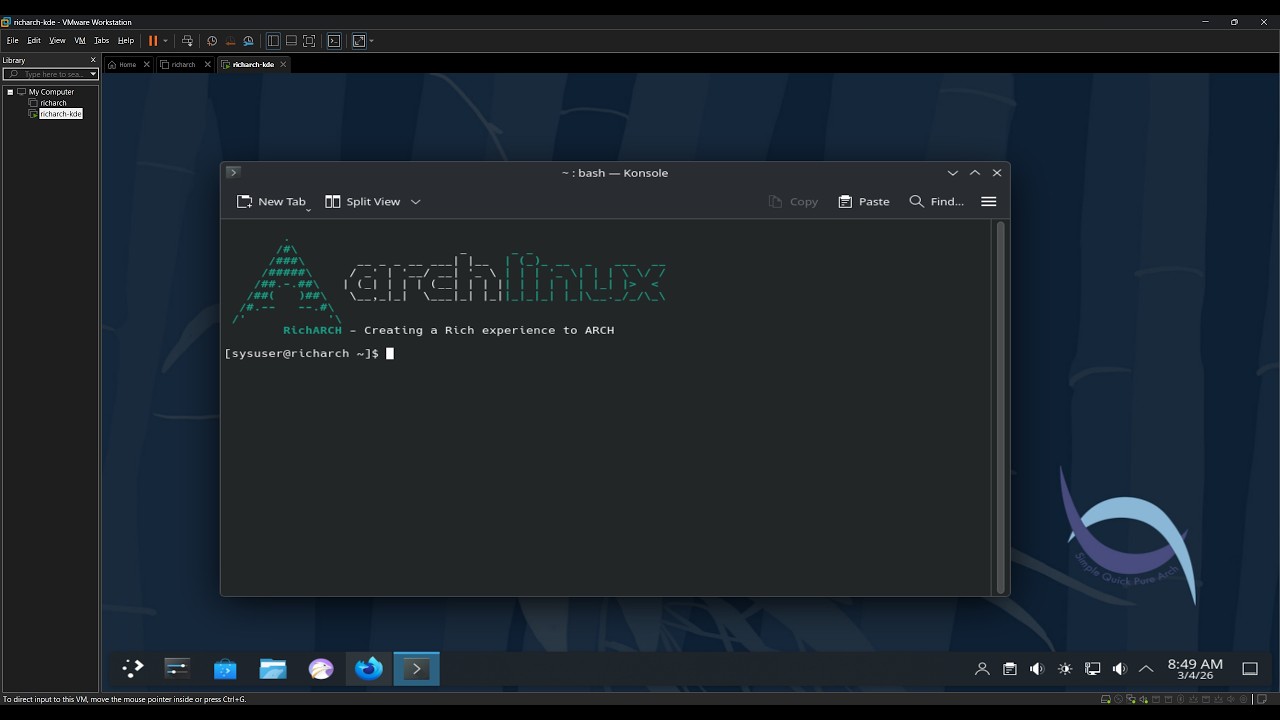This screenshot has height=720, width=1280.
Task: Open the VMware File menu
Action: point(13,41)
